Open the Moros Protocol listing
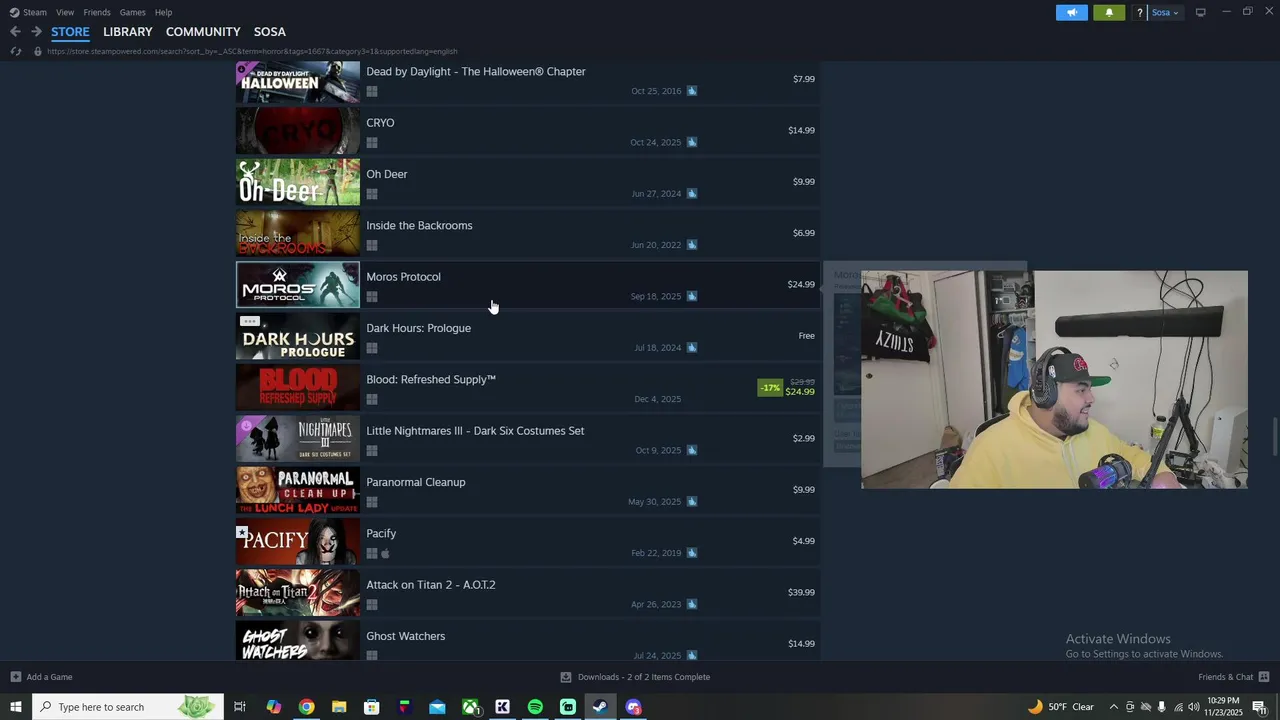 [x=527, y=284]
